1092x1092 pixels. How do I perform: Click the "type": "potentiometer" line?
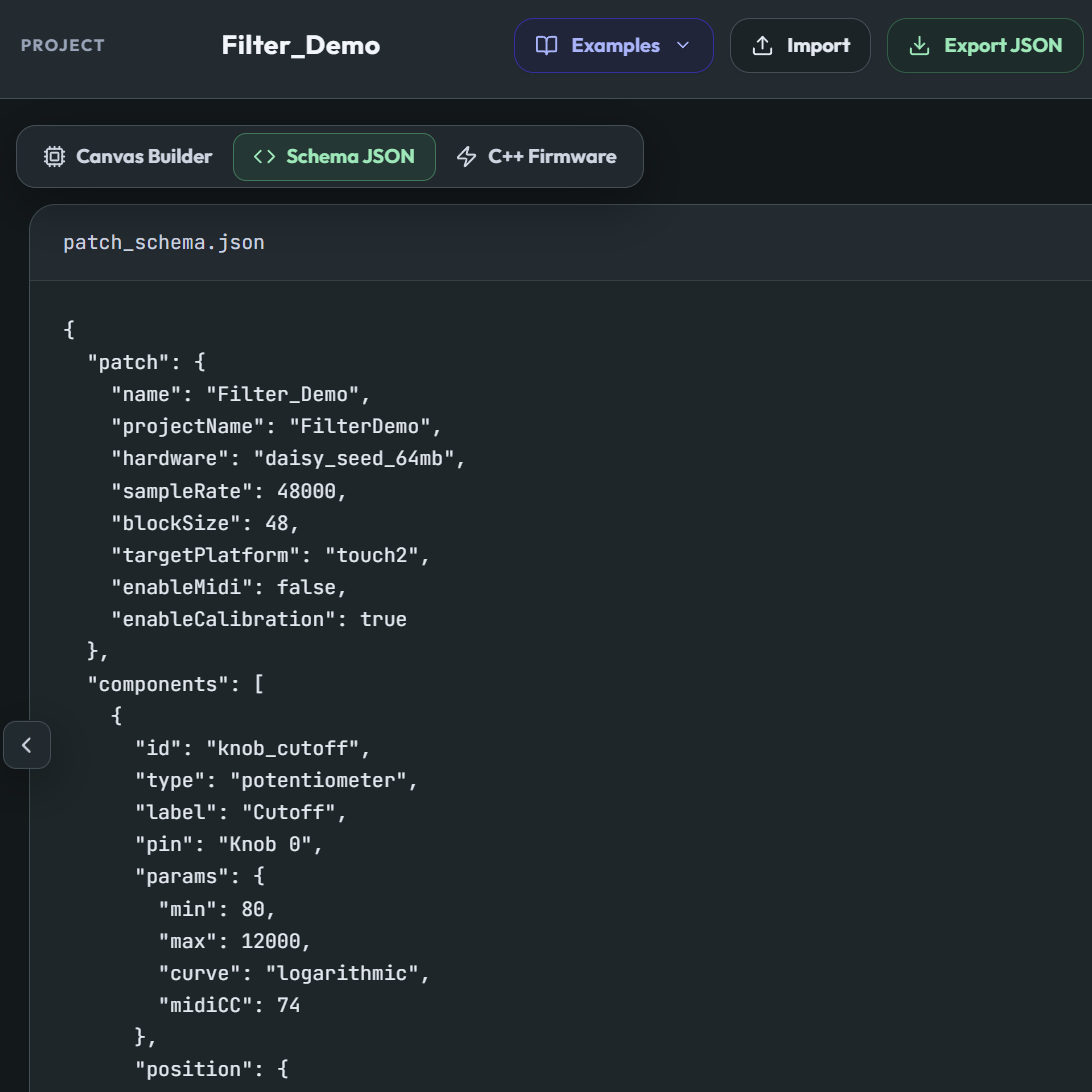click(x=276, y=780)
